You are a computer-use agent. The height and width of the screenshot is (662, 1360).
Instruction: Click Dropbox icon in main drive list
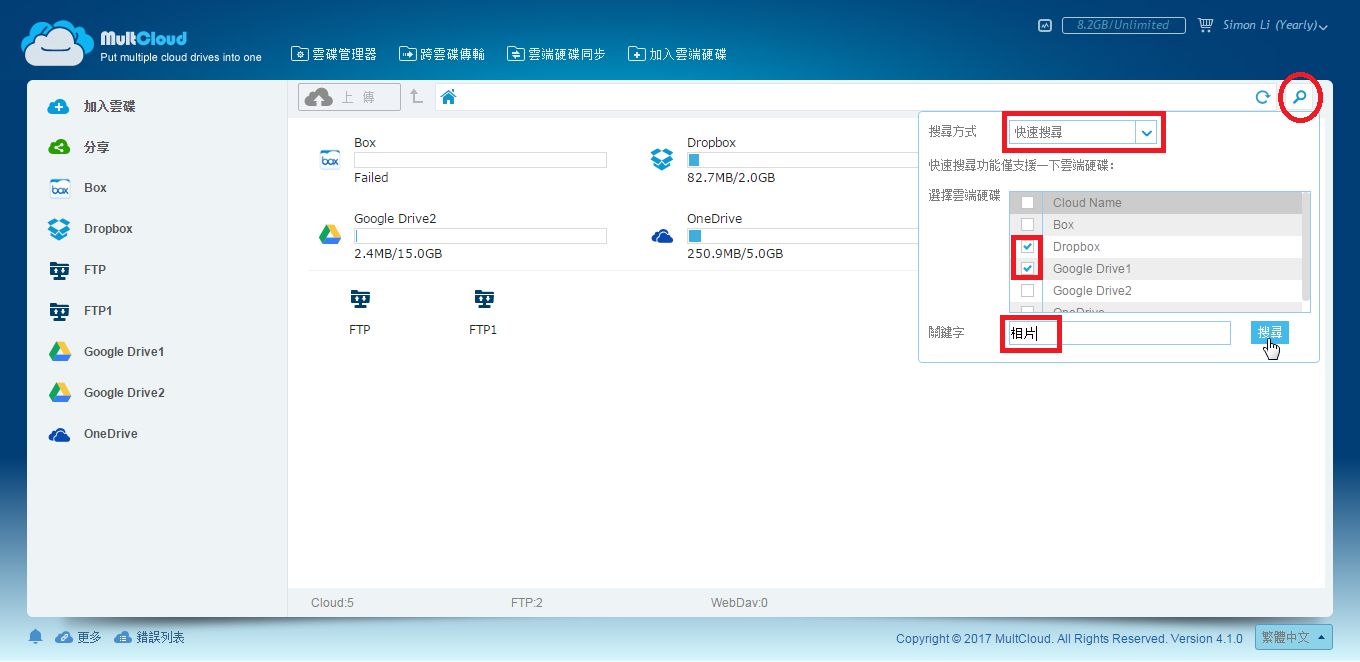662,160
